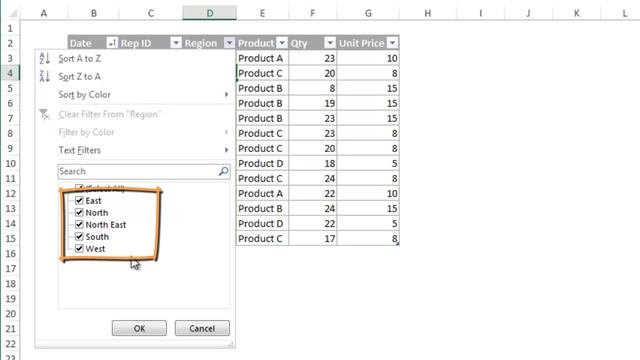Select the Unit Price header cell
This screenshot has height=360, width=640.
[368, 43]
